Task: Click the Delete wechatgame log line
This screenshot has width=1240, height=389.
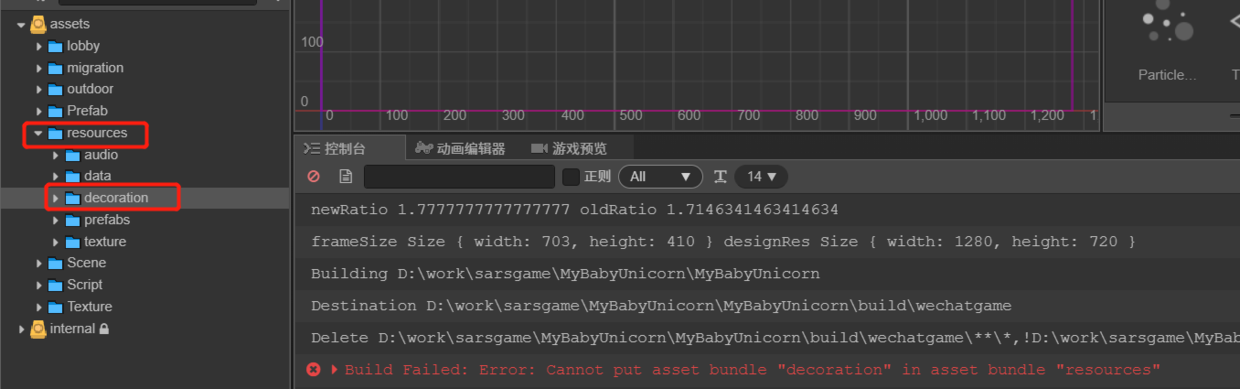Action: click(767, 338)
